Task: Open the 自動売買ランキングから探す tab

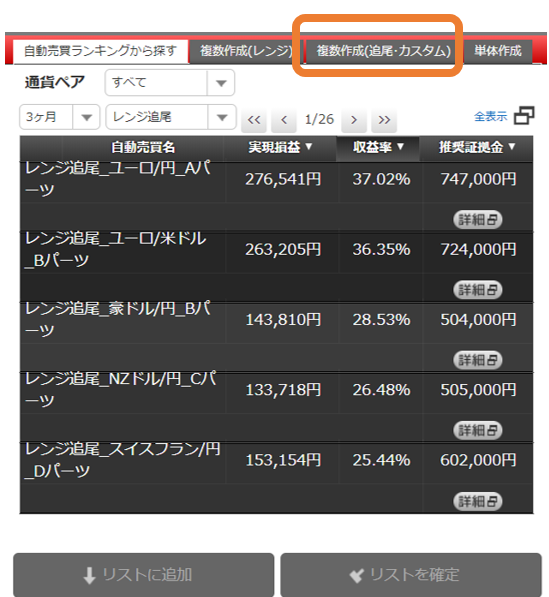Action: pyautogui.click(x=101, y=51)
